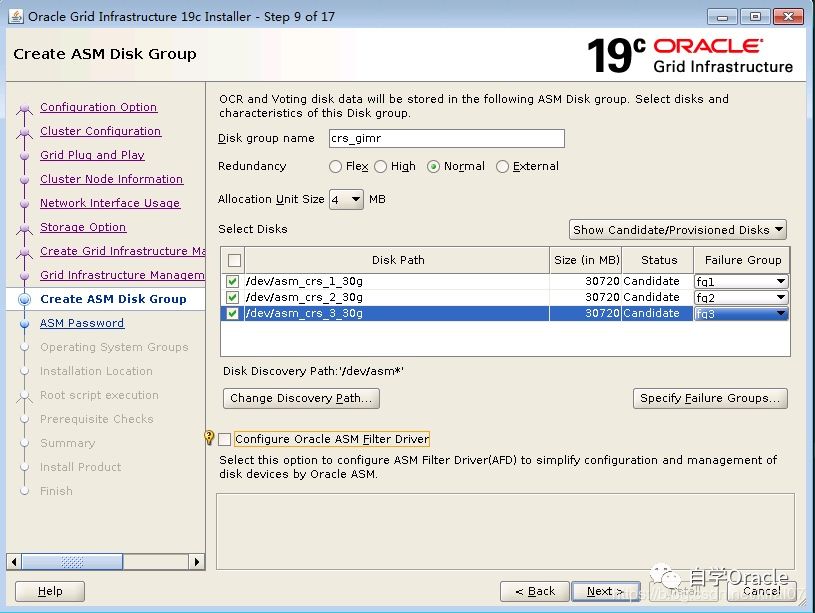
Task: Click the step bullet beside ASM Password
Action: (x=24, y=323)
